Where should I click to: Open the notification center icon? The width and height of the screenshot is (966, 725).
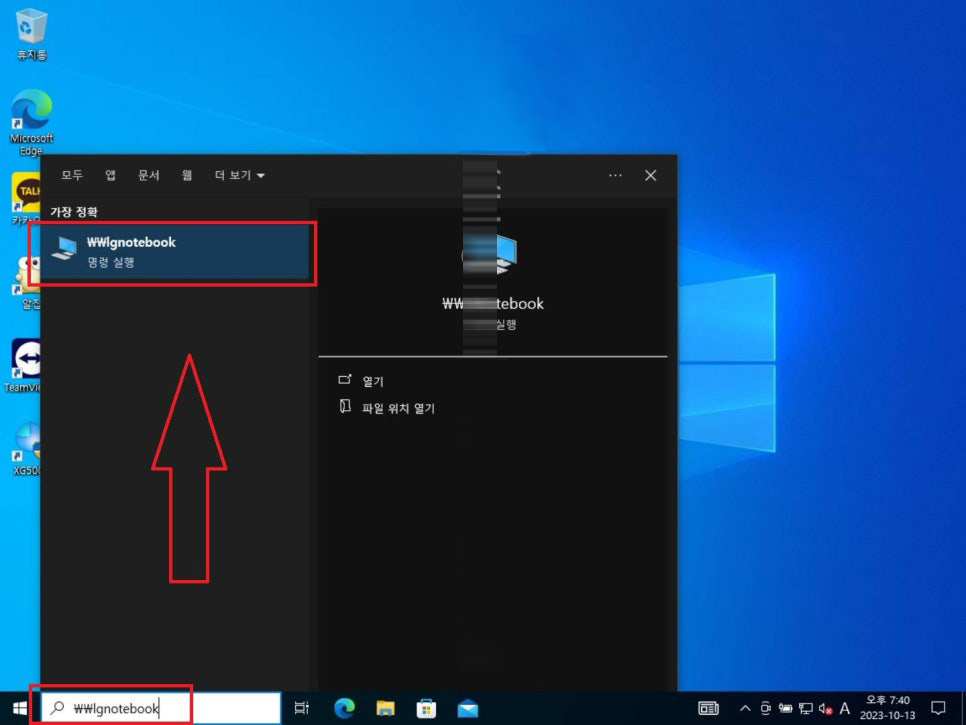tap(938, 708)
